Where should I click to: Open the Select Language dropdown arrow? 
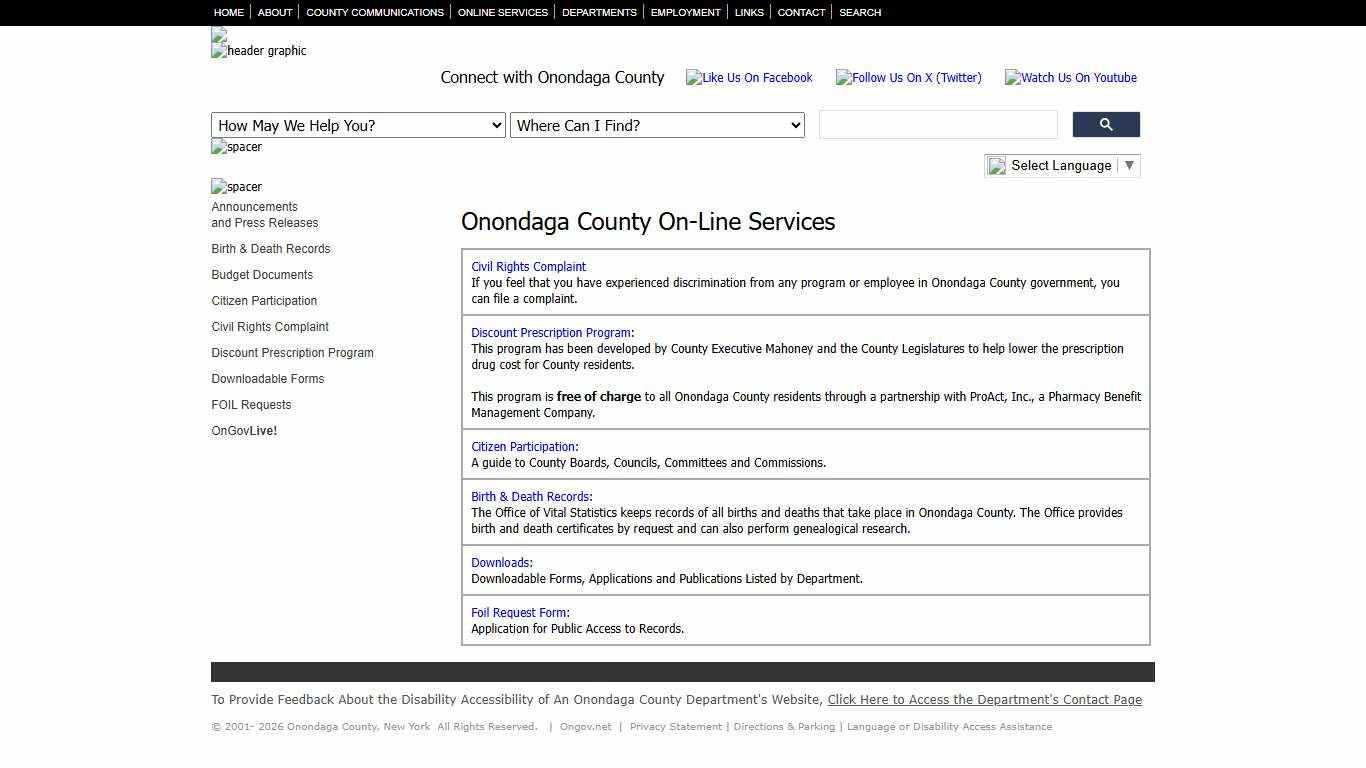1129,166
